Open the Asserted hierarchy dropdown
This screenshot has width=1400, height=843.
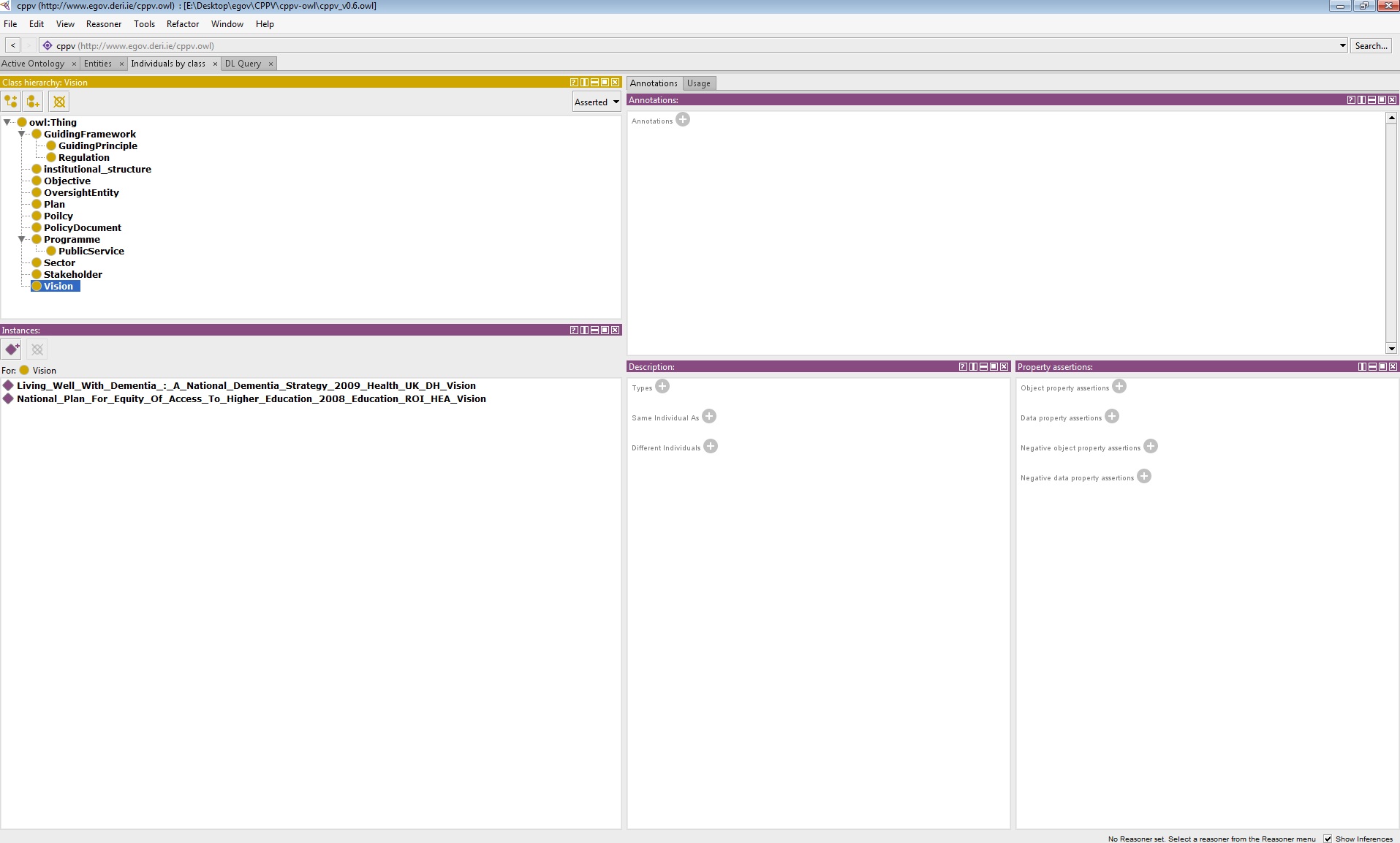click(597, 102)
